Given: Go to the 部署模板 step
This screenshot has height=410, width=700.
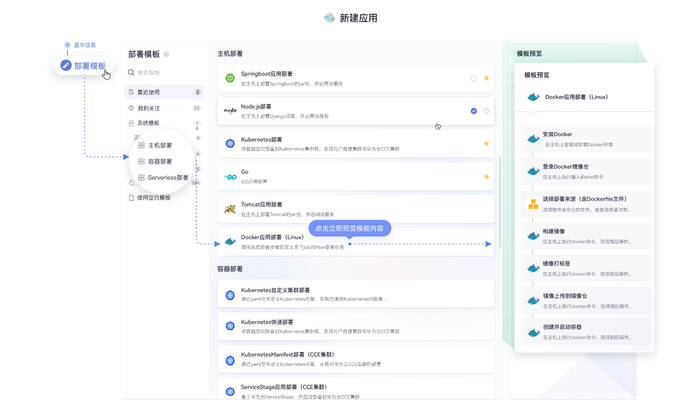Looking at the screenshot, I should pos(83,66).
